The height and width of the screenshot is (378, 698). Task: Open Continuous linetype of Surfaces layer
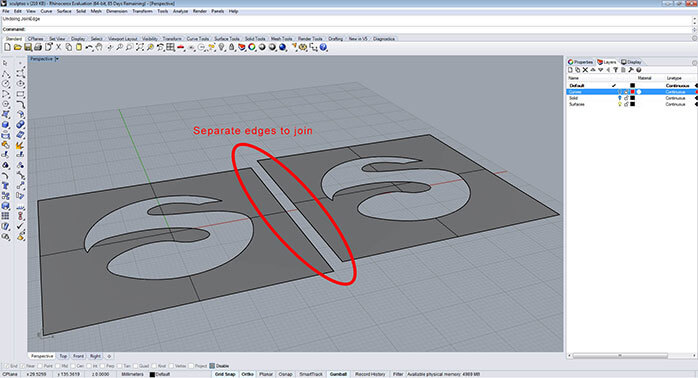point(675,104)
